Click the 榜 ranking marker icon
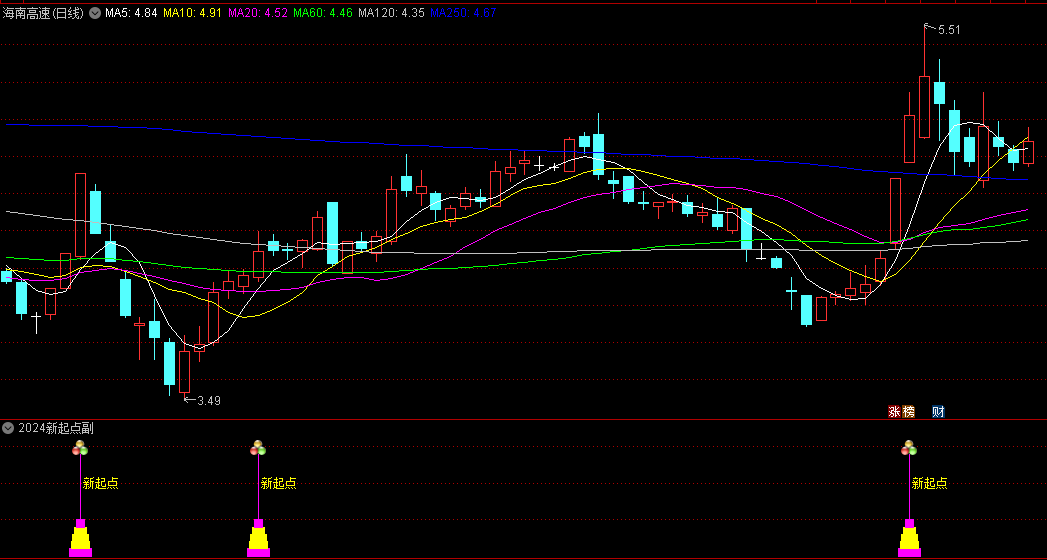 coord(908,412)
